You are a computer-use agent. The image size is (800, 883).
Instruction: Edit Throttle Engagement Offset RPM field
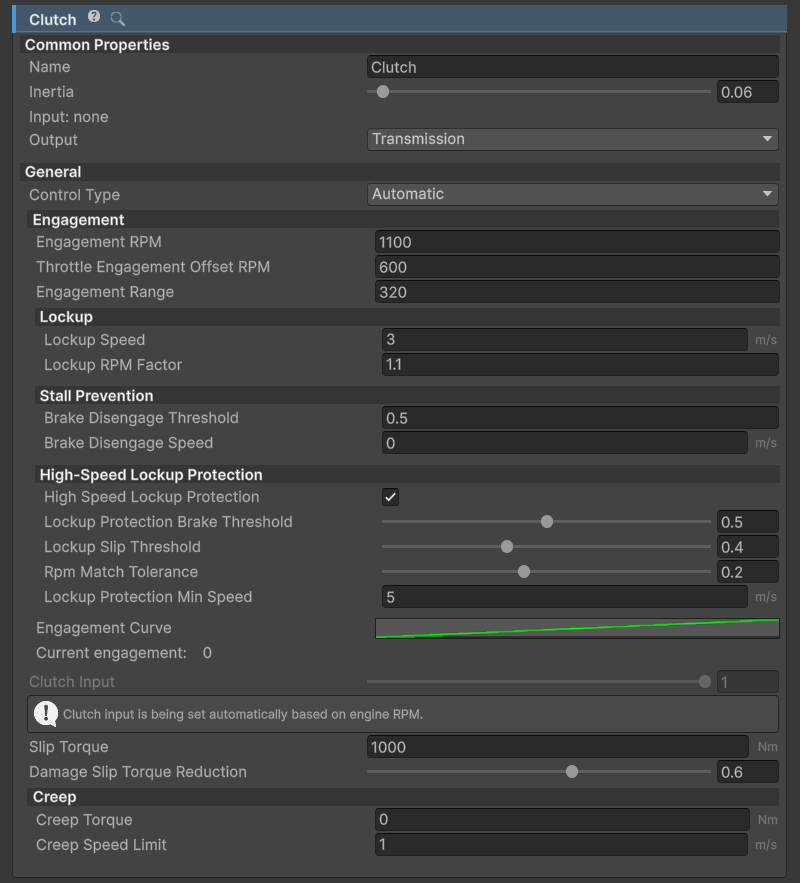point(577,267)
